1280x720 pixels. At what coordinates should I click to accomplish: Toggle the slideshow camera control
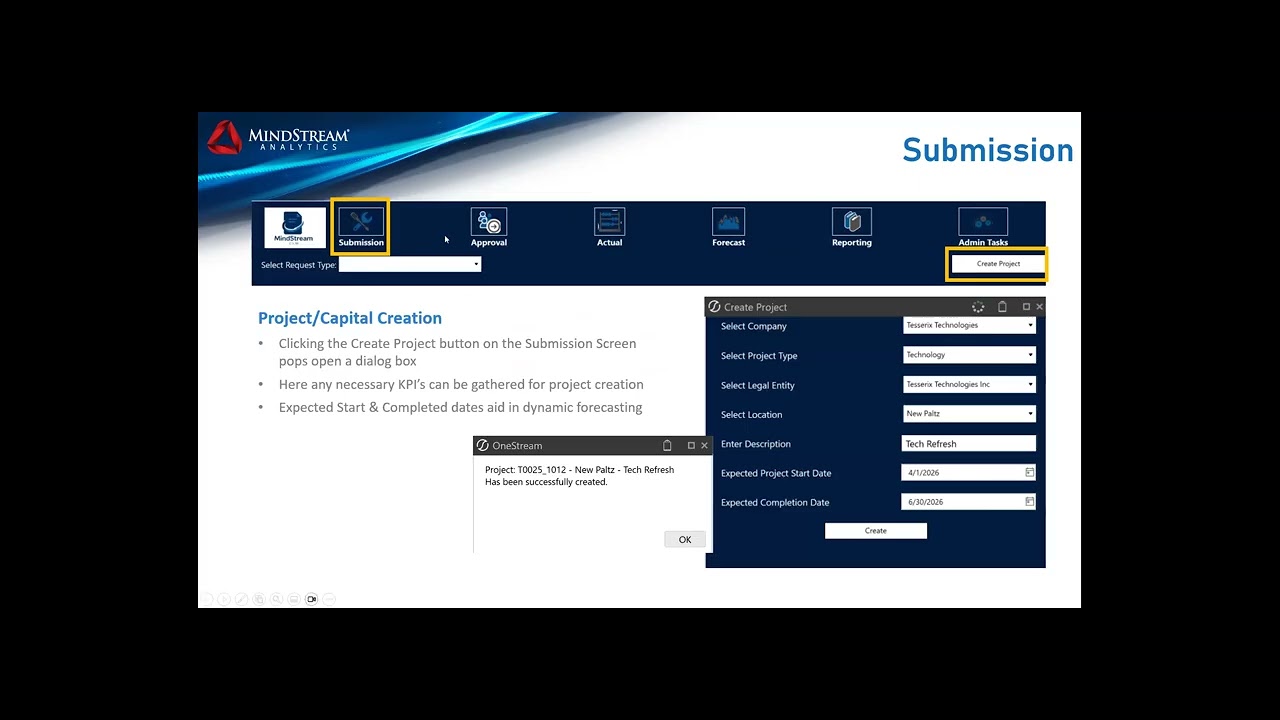click(x=311, y=599)
